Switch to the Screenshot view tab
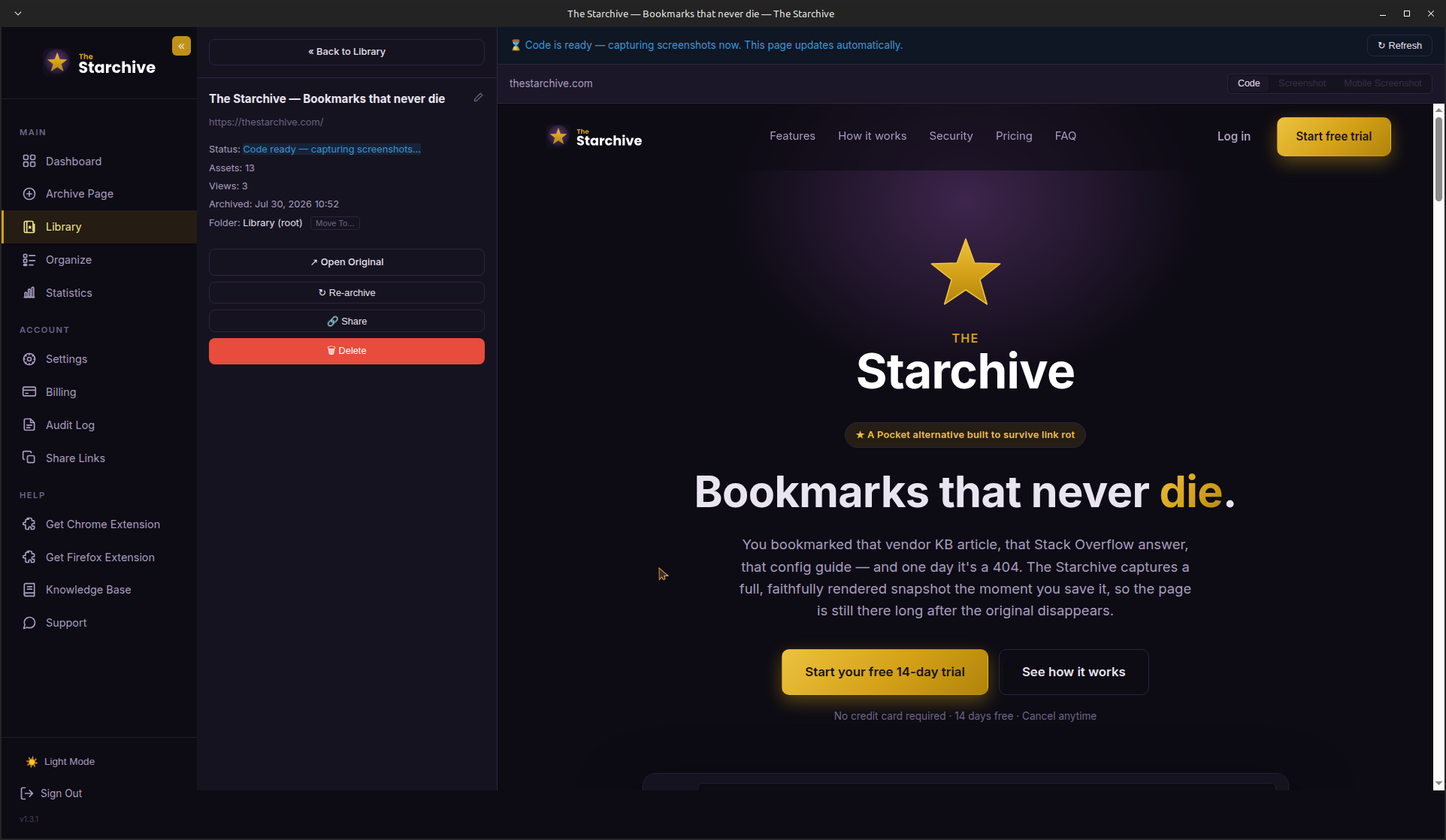This screenshot has width=1446, height=840. 1302,83
